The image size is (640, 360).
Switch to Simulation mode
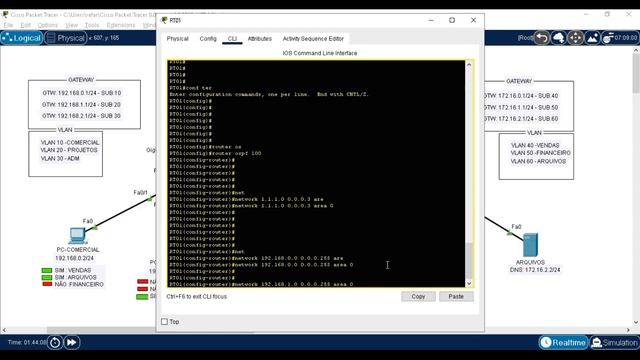click(x=614, y=342)
